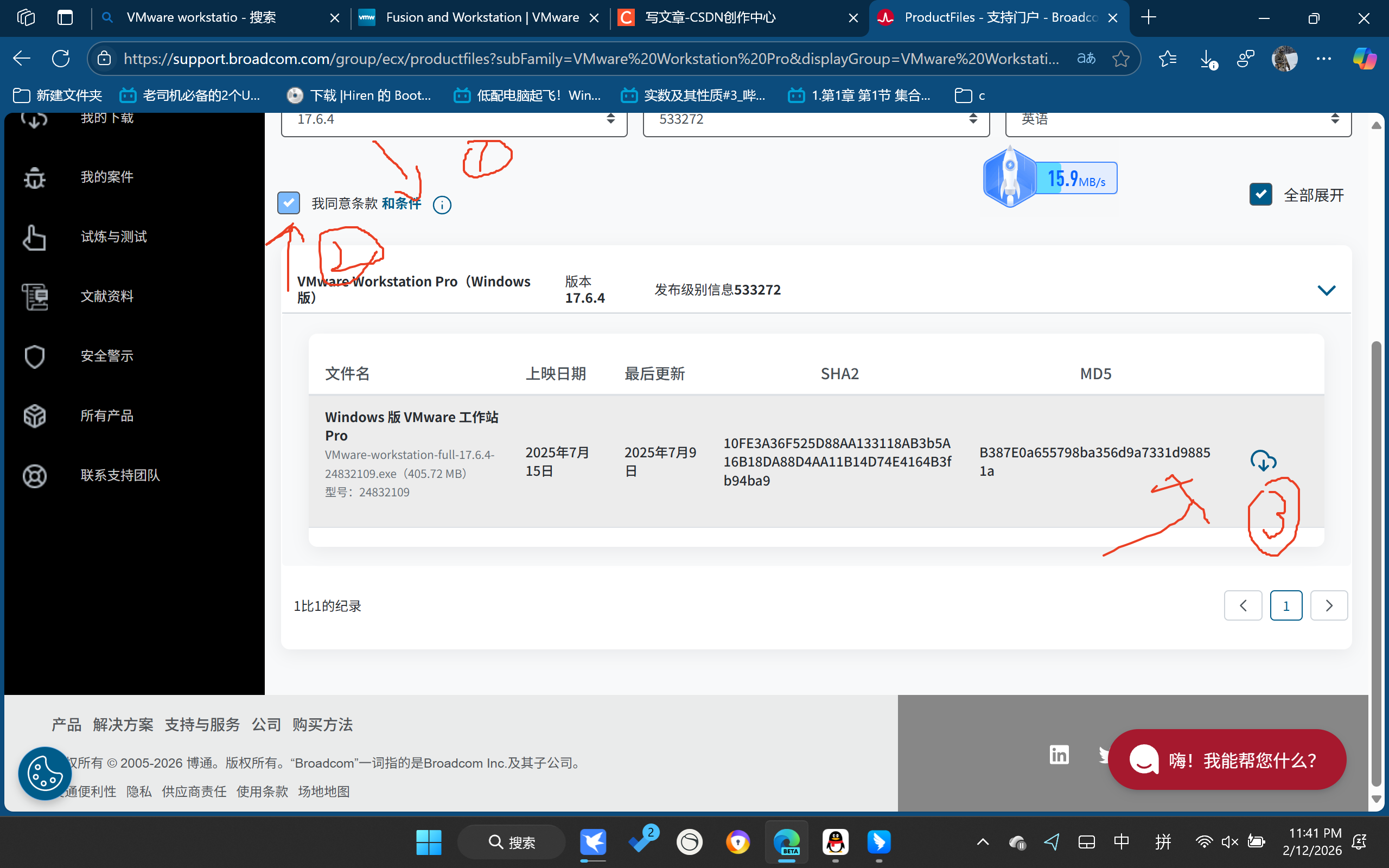Select page 1 in pagination

[1286, 605]
